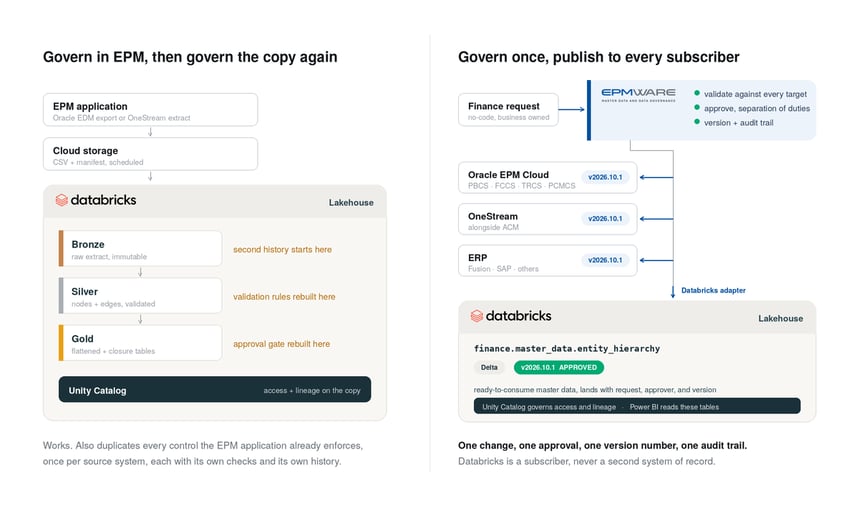Click the Delta badge

coord(489,368)
